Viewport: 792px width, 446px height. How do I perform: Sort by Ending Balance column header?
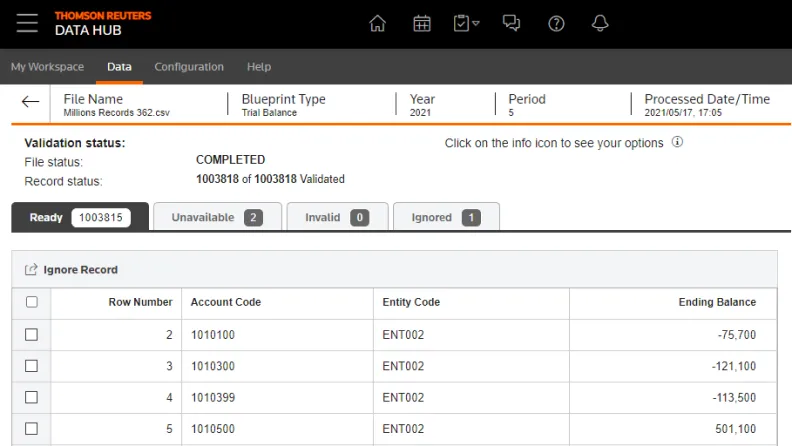pyautogui.click(x=716, y=302)
